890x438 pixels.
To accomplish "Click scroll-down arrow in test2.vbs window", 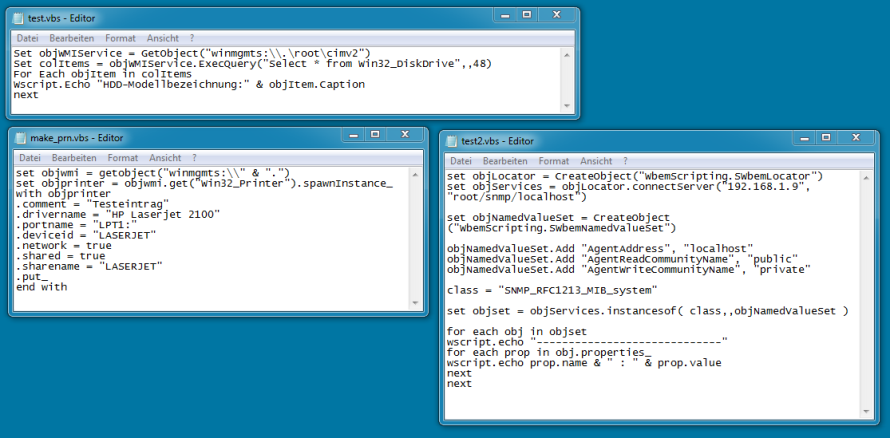I will point(866,412).
